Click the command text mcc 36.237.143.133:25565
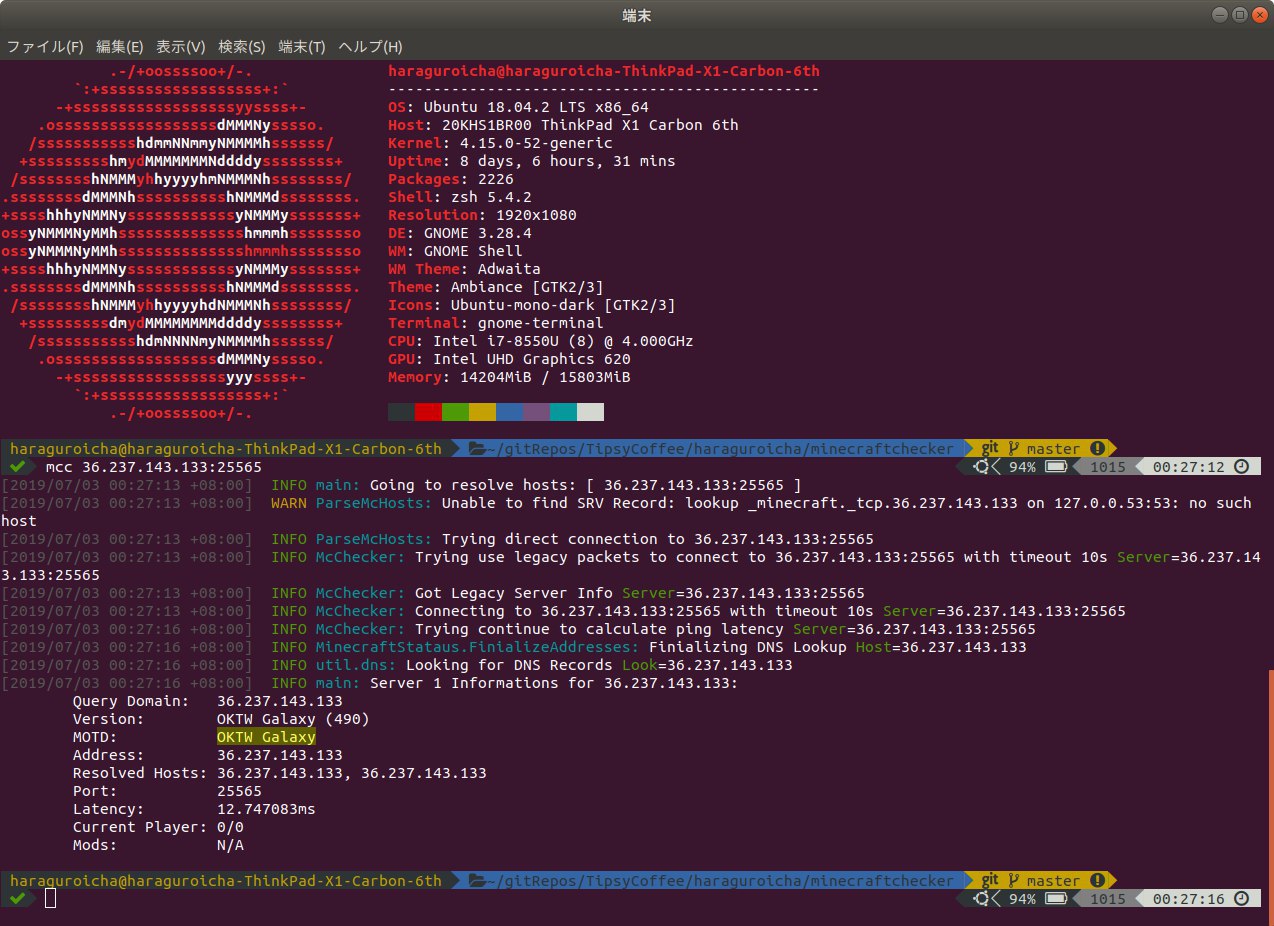1274x926 pixels. coord(154,467)
